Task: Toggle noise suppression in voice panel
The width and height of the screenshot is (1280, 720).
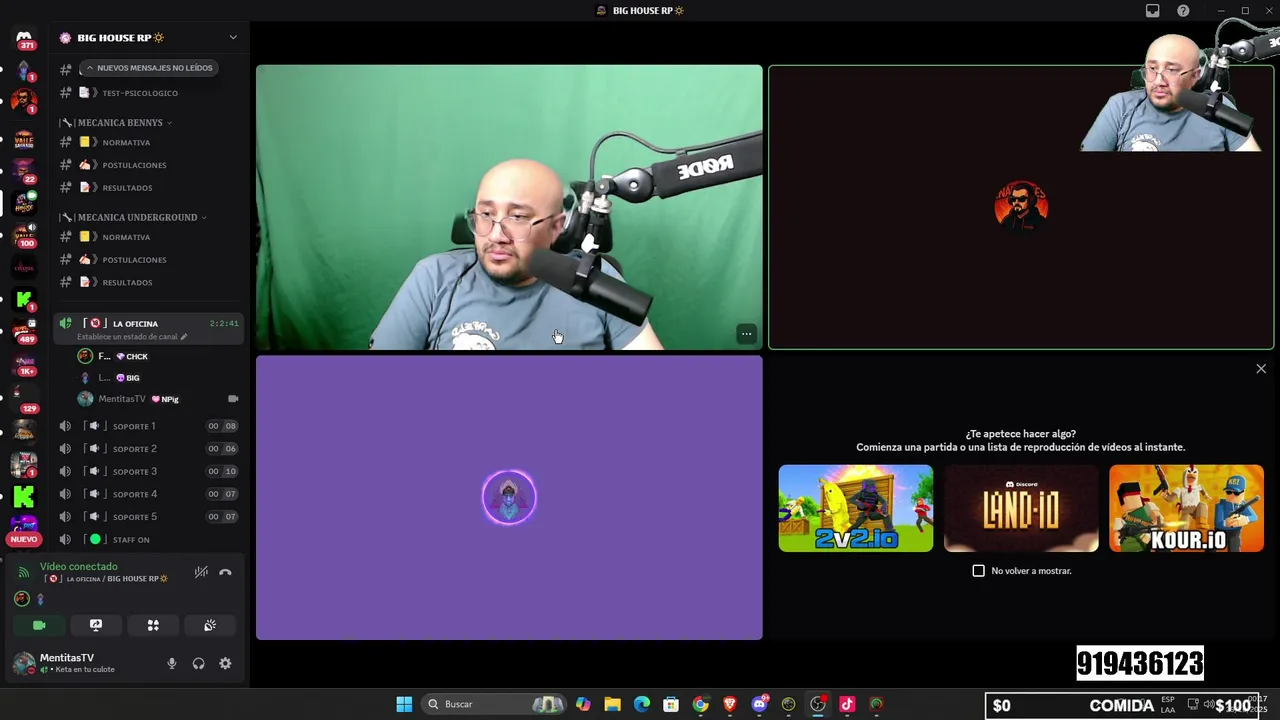Action: [x=201, y=572]
